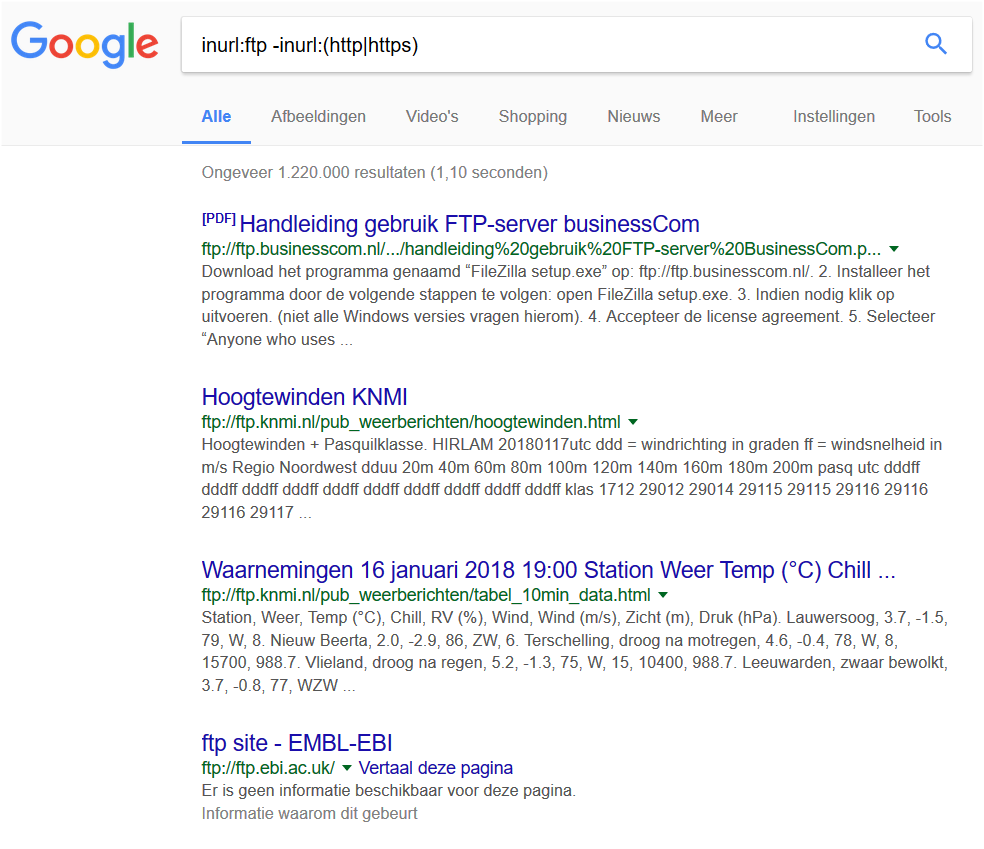The height and width of the screenshot is (849, 984).
Task: Open the Tools menu
Action: pos(932,116)
